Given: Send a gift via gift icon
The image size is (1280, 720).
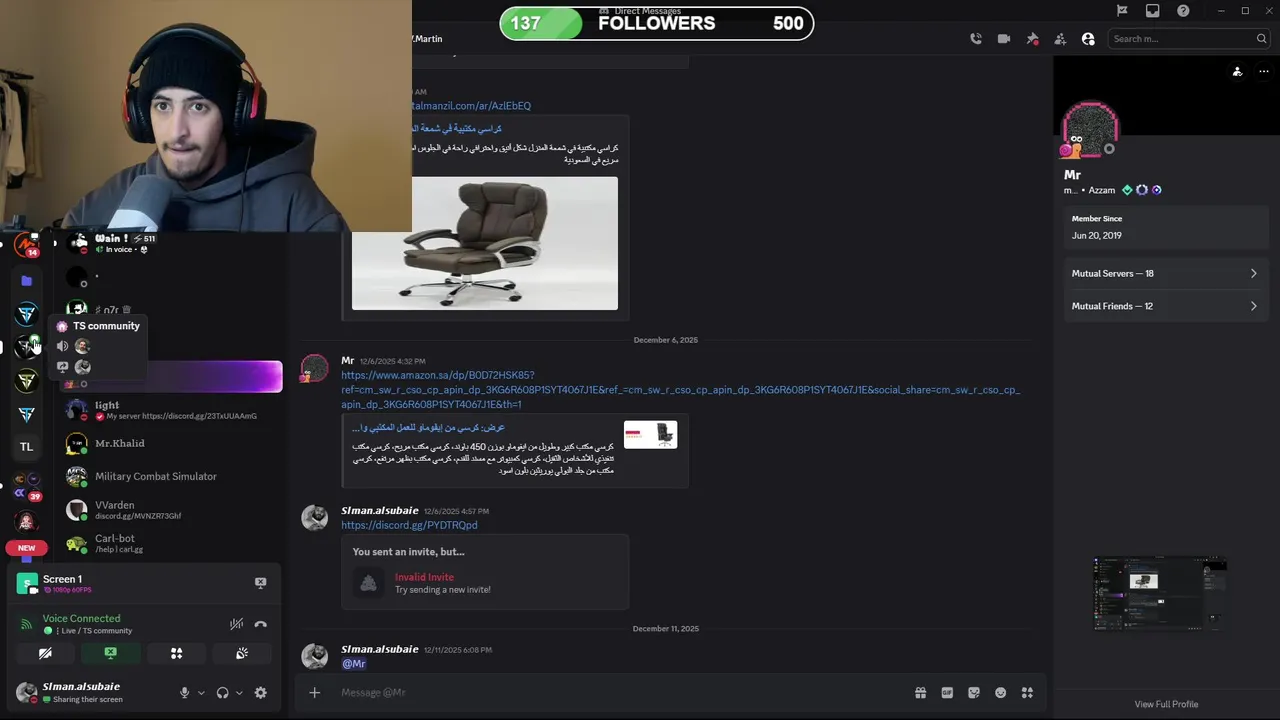Looking at the screenshot, I should click(x=920, y=692).
